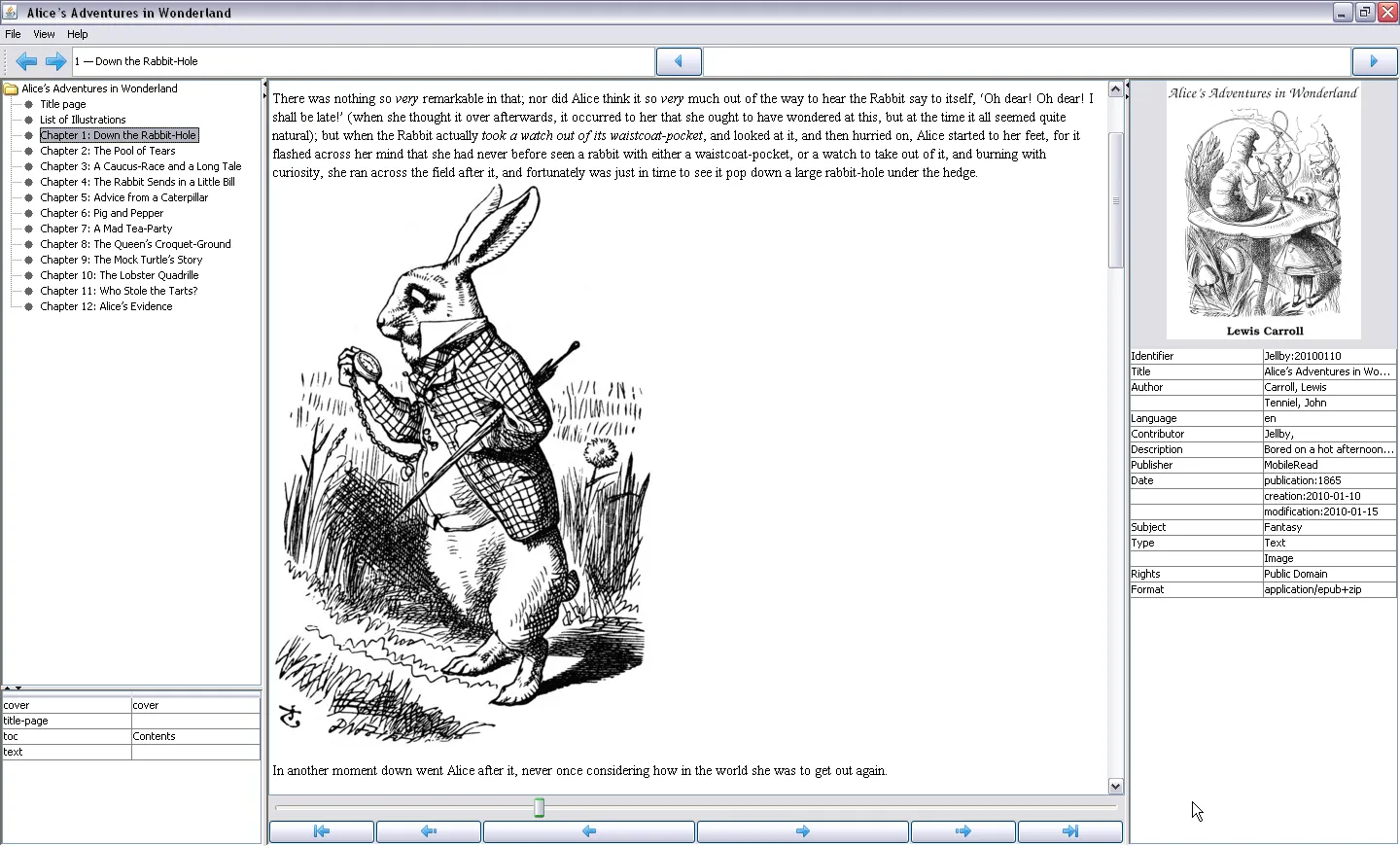This screenshot has width=1400, height=846.
Task: Click the dashed right arrow skip-forward button
Action: tap(963, 831)
